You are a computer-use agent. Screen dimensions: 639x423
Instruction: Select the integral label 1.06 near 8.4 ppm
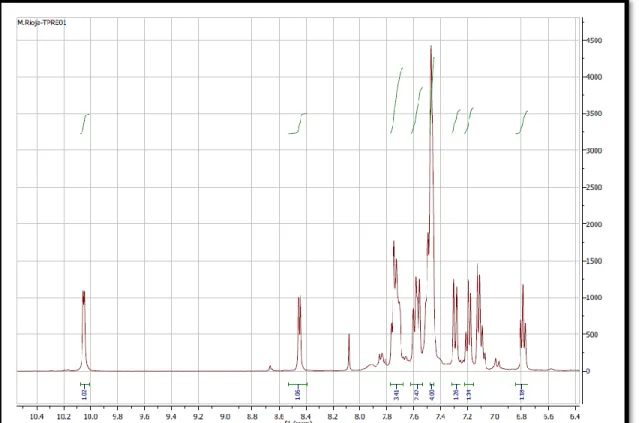297,393
